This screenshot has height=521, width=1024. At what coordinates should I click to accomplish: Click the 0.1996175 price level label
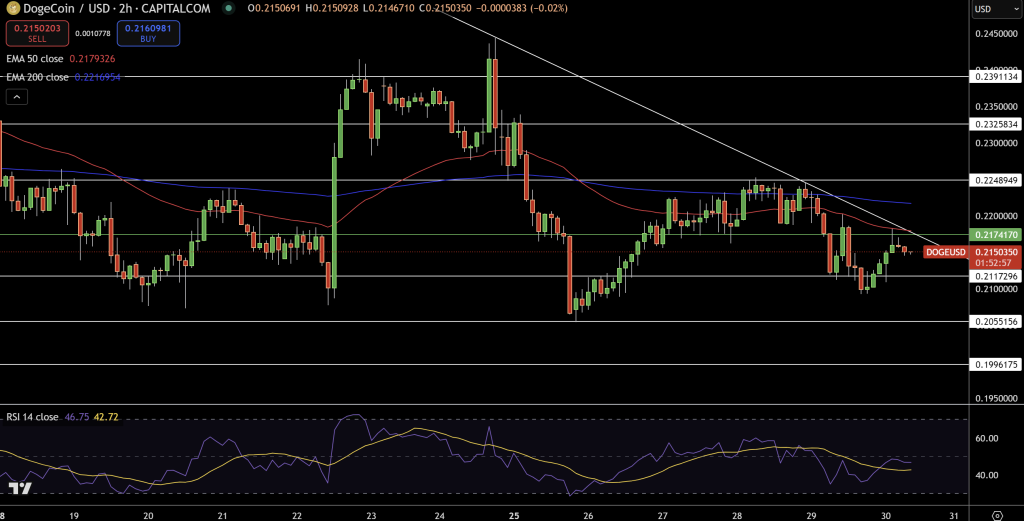[997, 364]
